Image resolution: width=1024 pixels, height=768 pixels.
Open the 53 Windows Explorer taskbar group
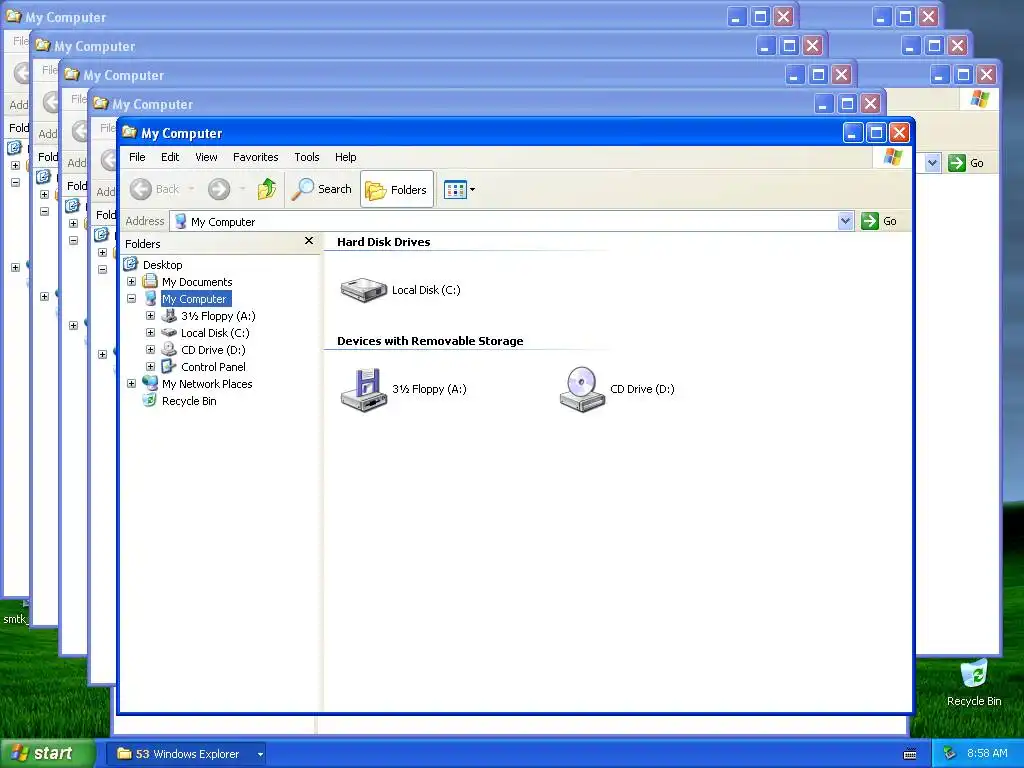(x=185, y=754)
